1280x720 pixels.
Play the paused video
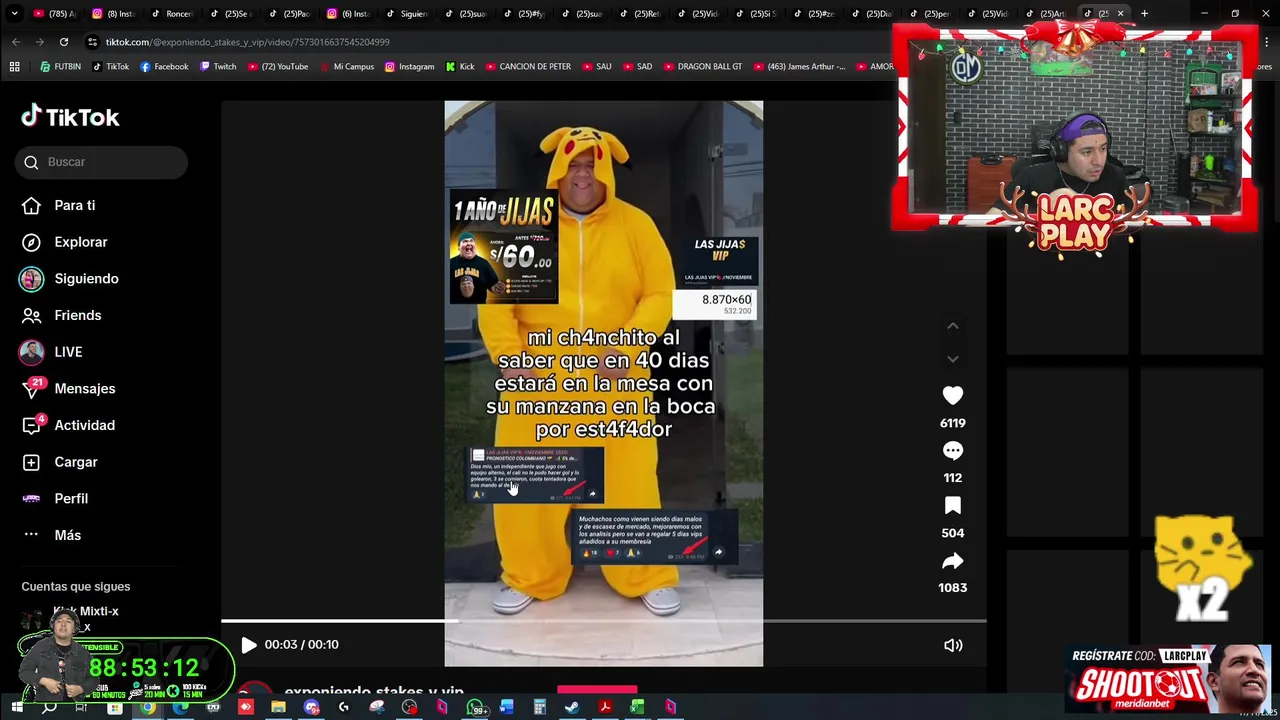(248, 645)
